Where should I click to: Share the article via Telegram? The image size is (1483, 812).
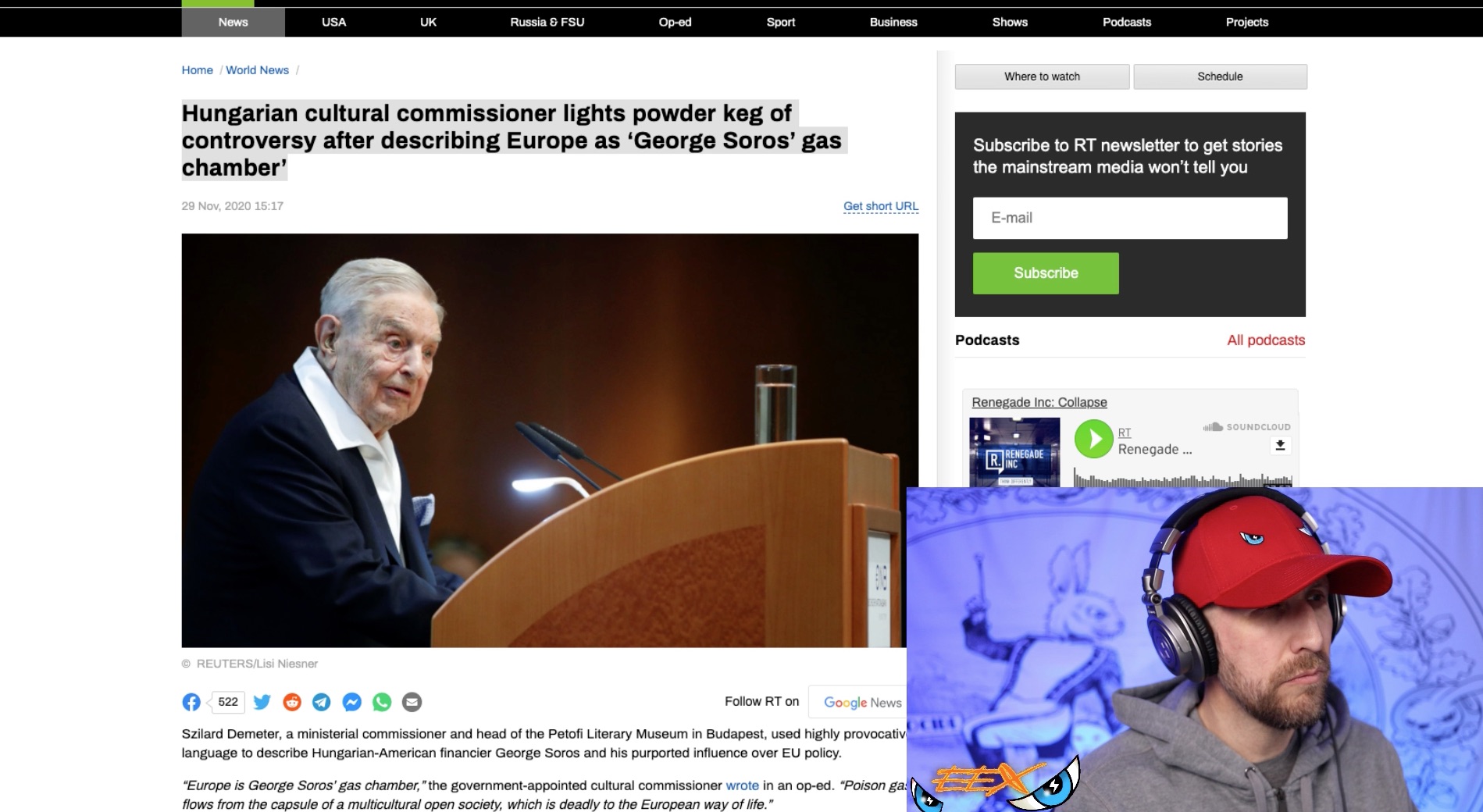point(322,702)
